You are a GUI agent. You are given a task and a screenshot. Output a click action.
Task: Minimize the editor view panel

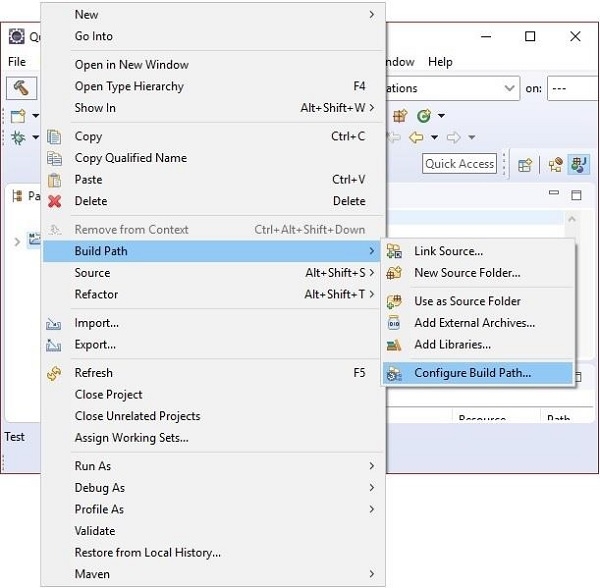point(554,193)
